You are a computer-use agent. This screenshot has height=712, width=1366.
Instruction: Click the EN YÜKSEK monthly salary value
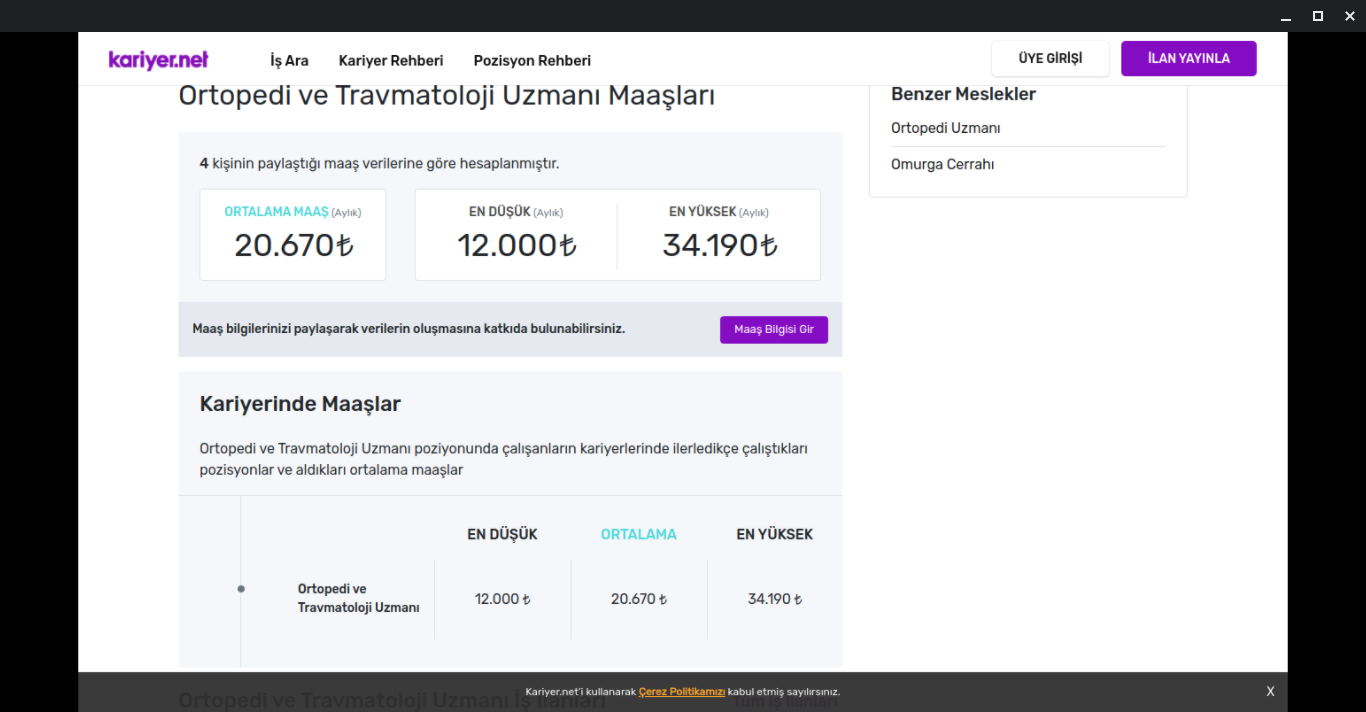(x=719, y=245)
